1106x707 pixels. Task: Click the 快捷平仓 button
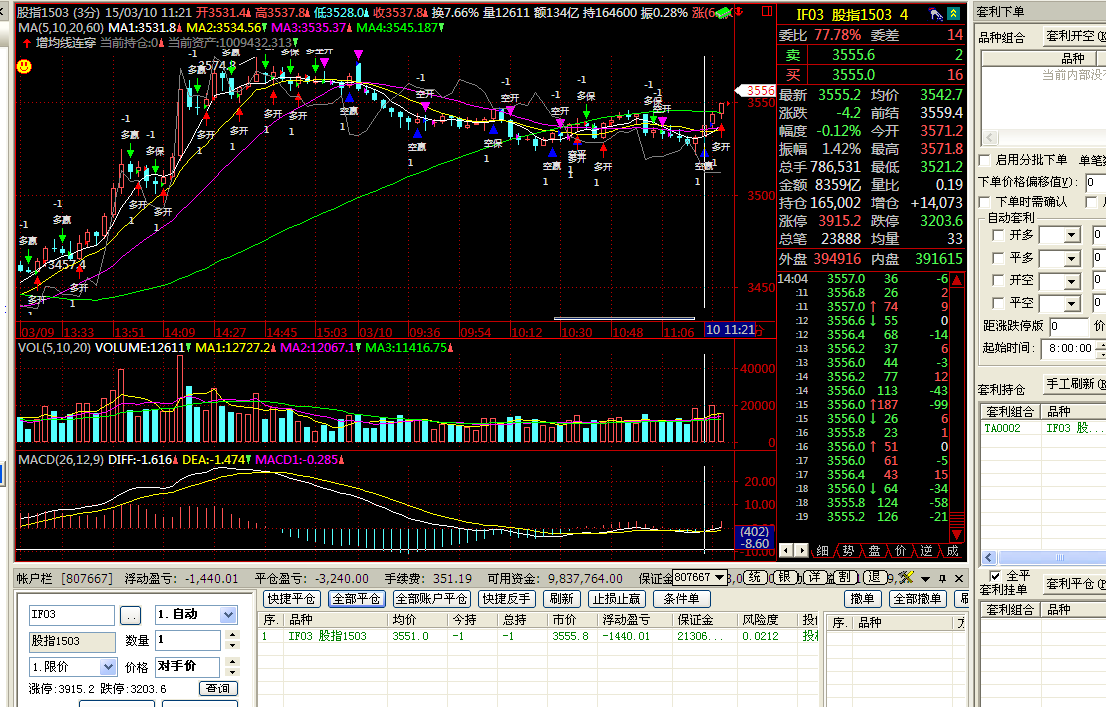(x=291, y=599)
